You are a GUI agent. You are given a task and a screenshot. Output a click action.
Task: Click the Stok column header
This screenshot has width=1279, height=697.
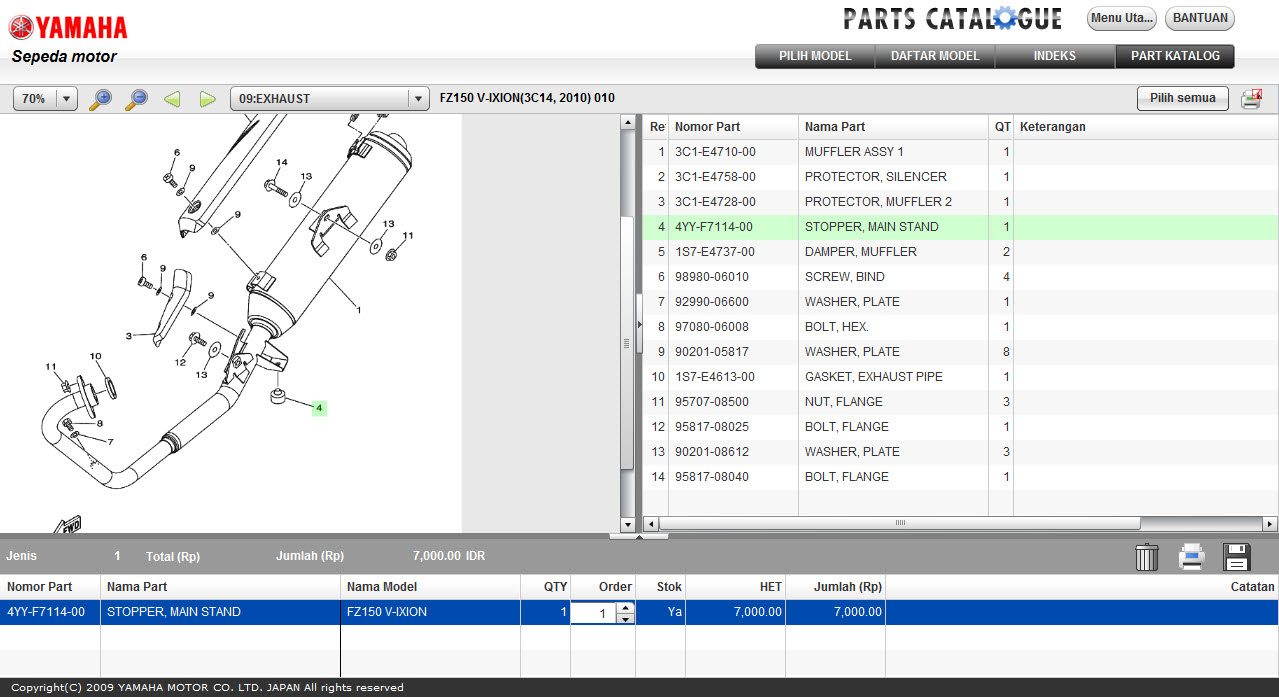pyautogui.click(x=660, y=587)
